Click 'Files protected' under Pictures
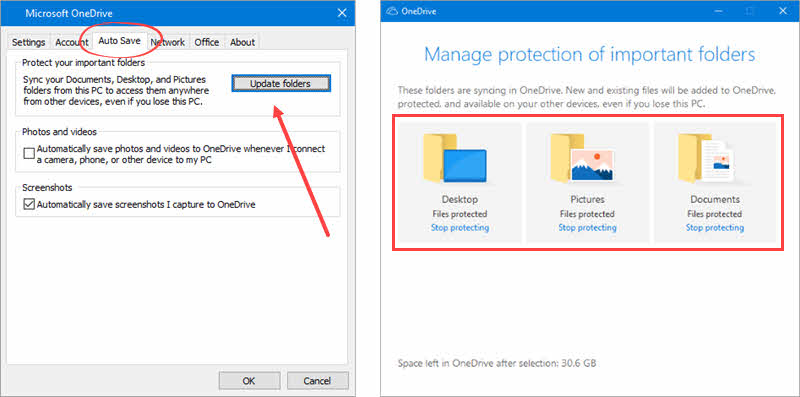 587,214
